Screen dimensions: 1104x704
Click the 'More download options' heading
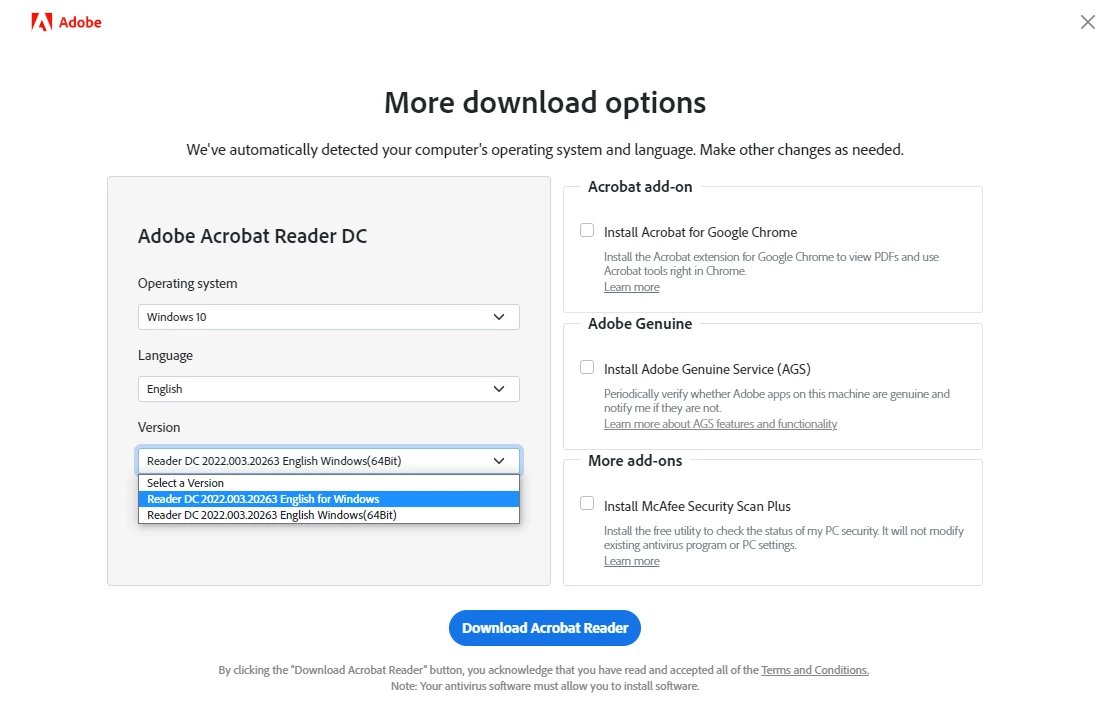pyautogui.click(x=545, y=103)
